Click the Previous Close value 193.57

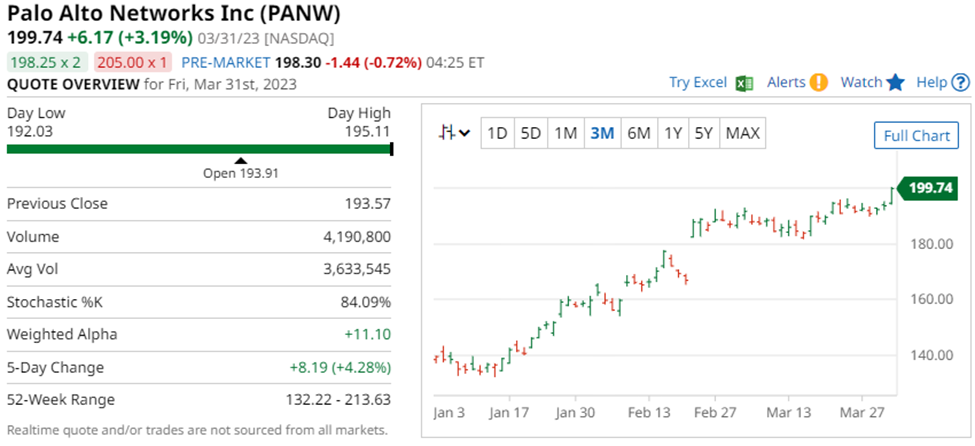coord(368,203)
